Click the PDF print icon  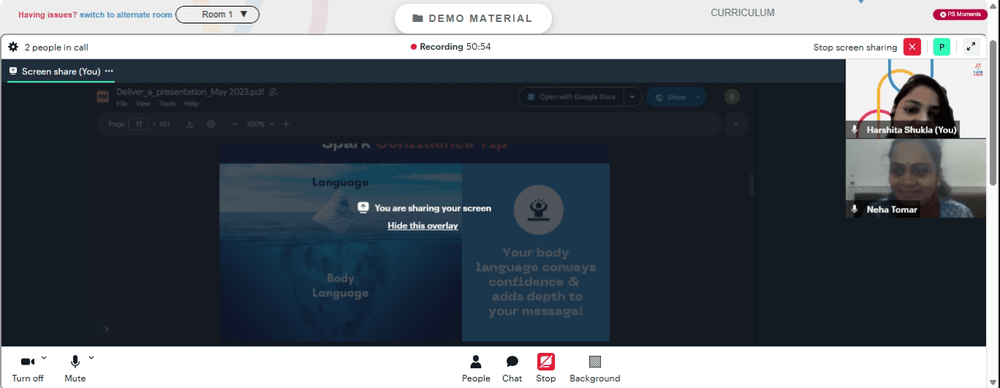click(212, 124)
